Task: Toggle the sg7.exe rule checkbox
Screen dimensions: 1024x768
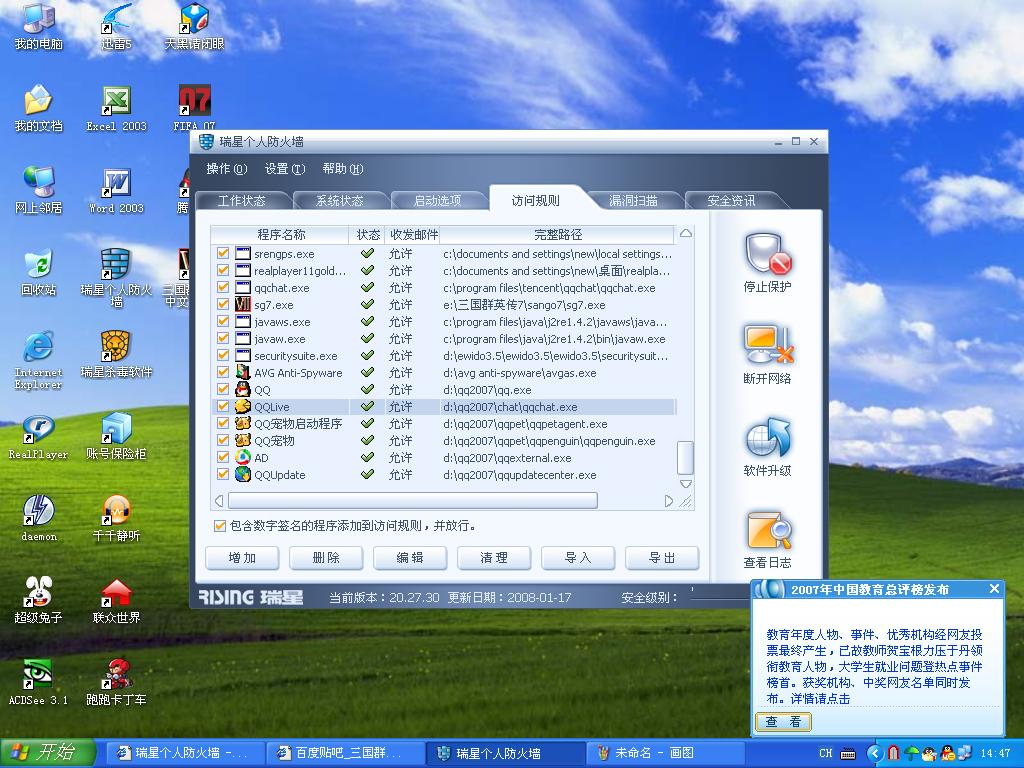Action: [x=223, y=304]
